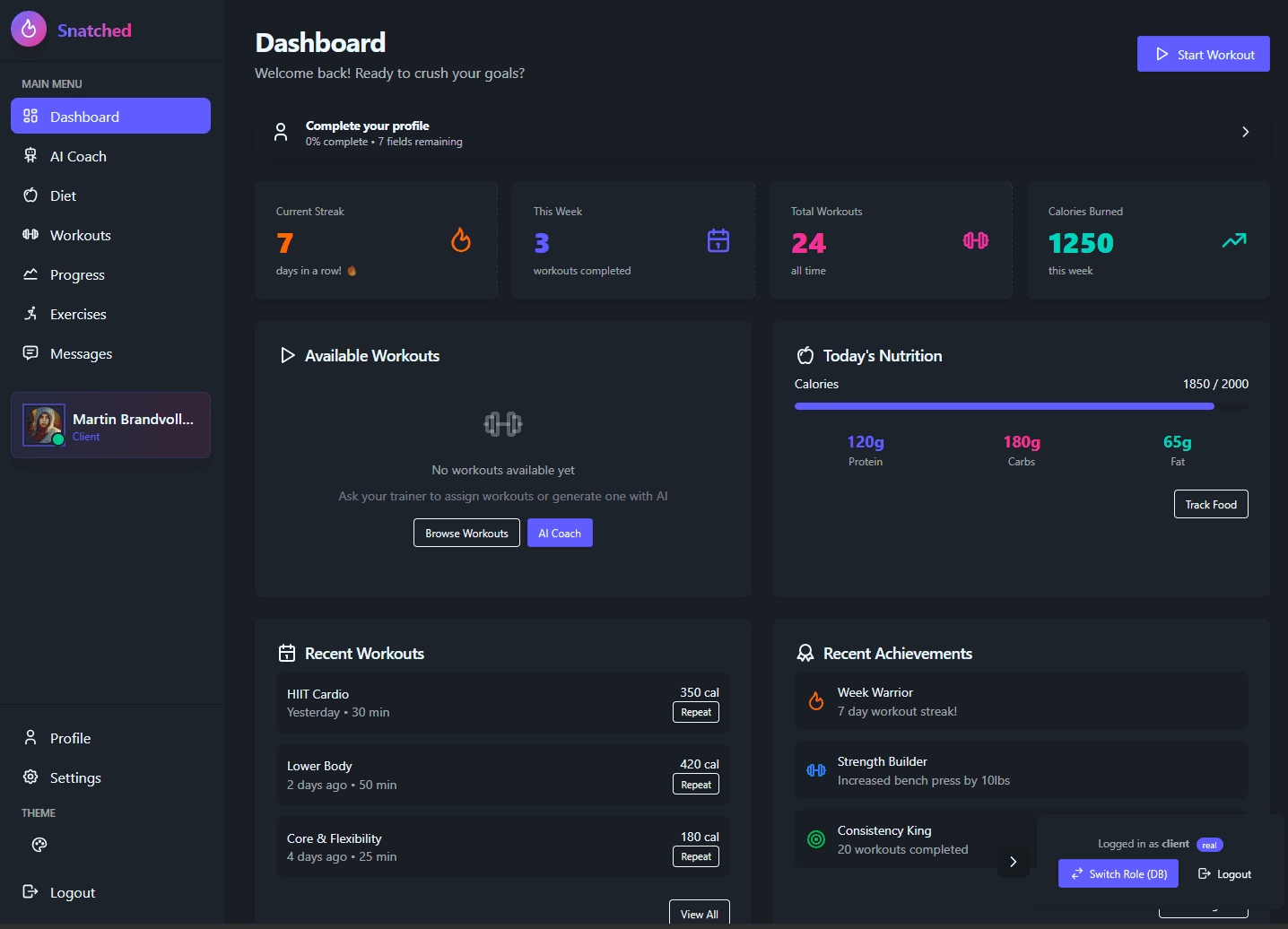Click the Current Streak flame icon
This screenshot has height=929, width=1288.
(461, 240)
